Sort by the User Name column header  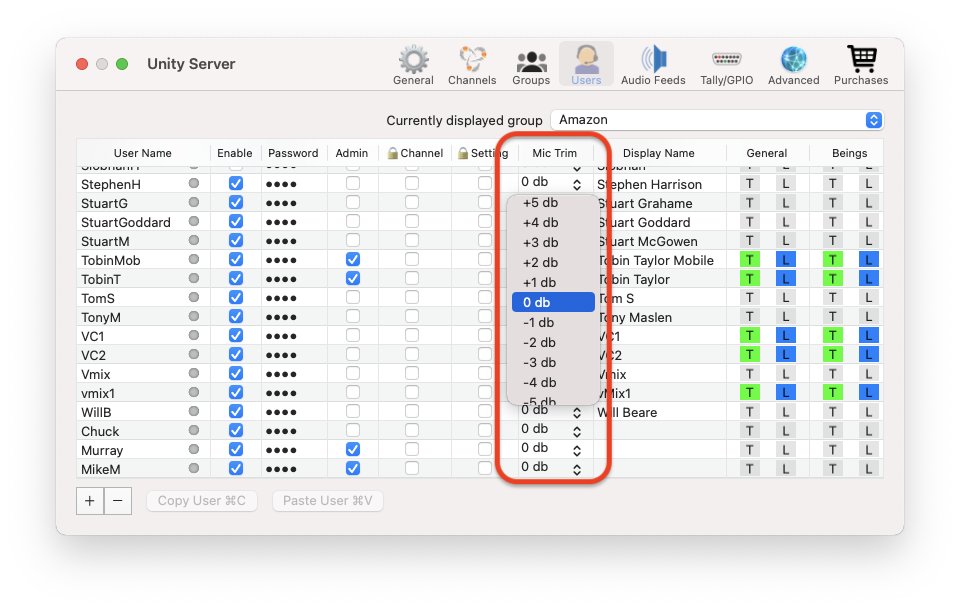(x=143, y=153)
